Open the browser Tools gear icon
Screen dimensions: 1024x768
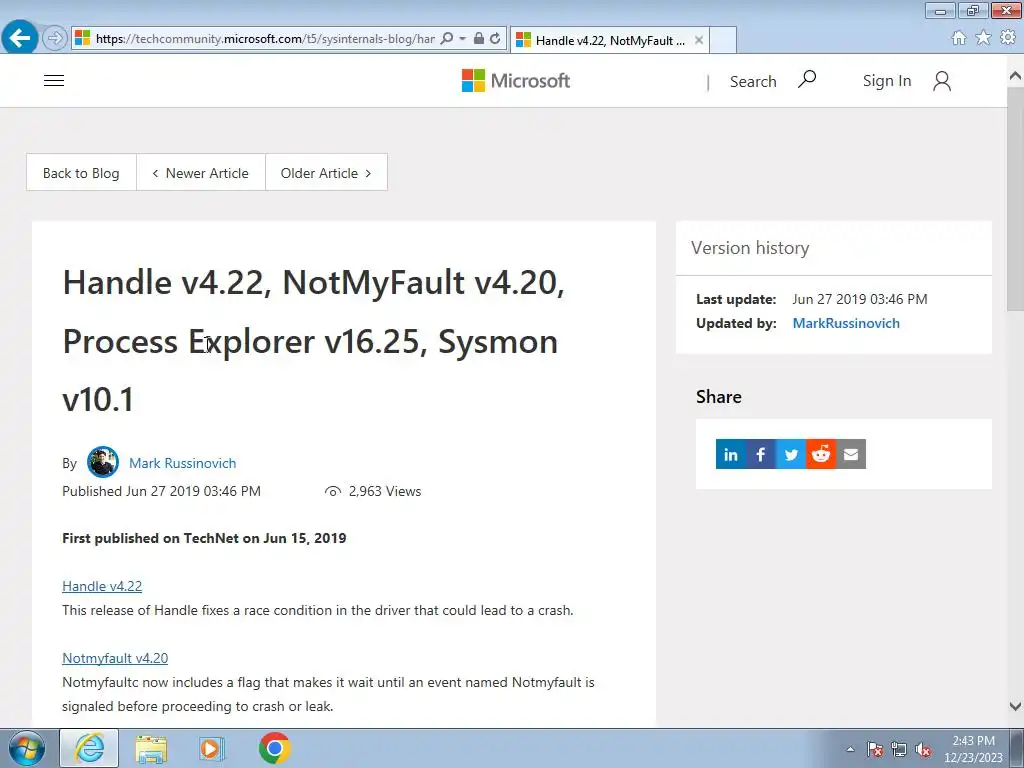point(1008,38)
